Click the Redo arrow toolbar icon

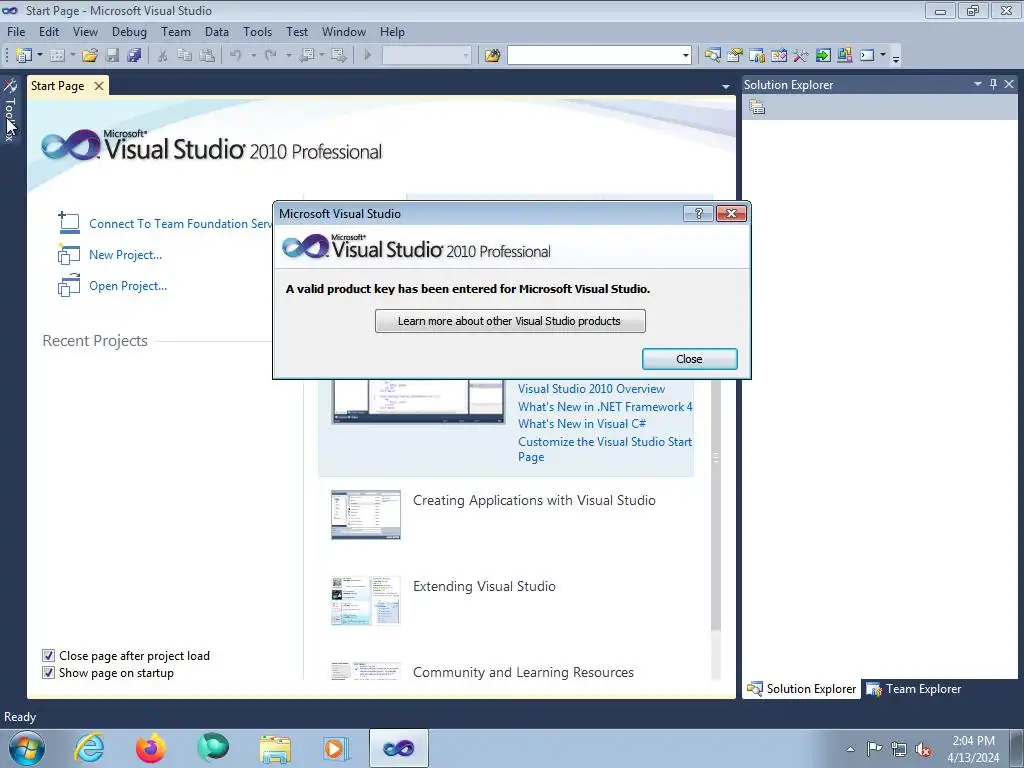coord(270,56)
